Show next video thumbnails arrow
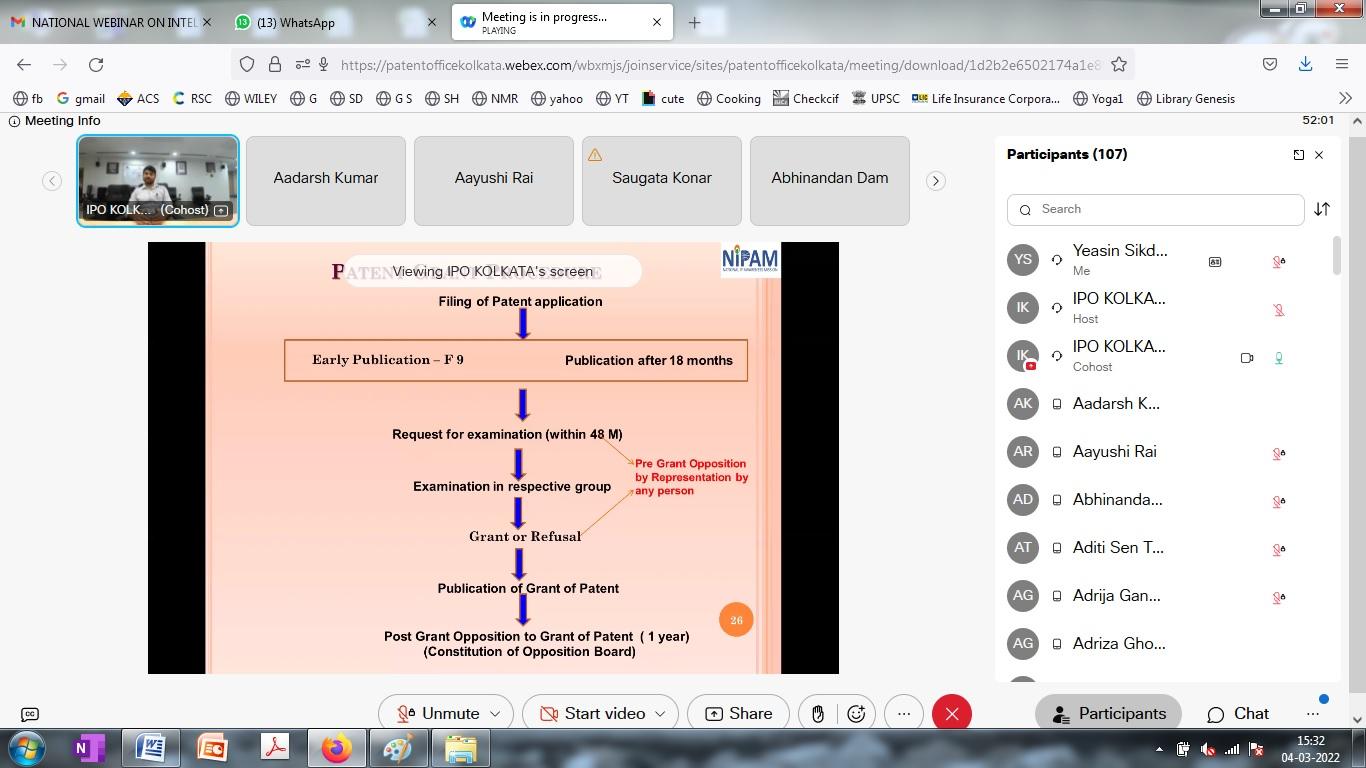1366x768 pixels. point(936,181)
